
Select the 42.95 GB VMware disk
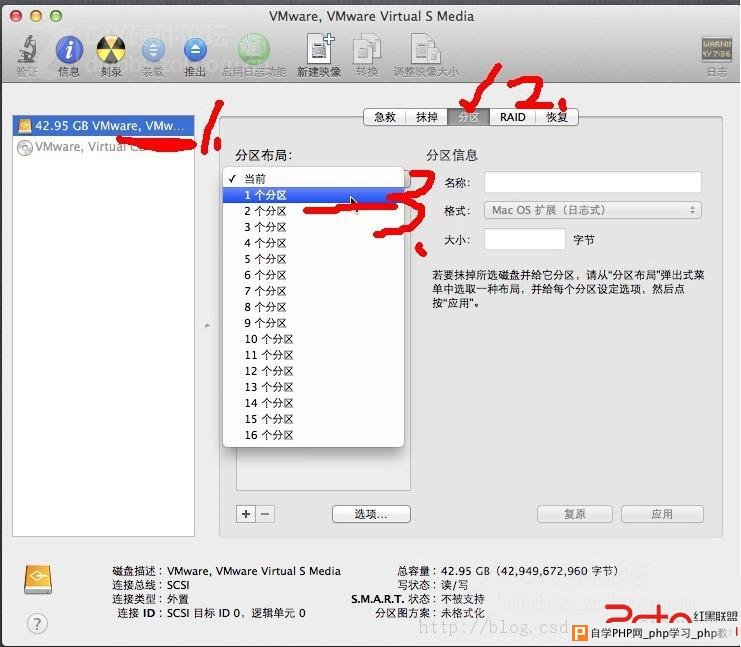point(103,126)
